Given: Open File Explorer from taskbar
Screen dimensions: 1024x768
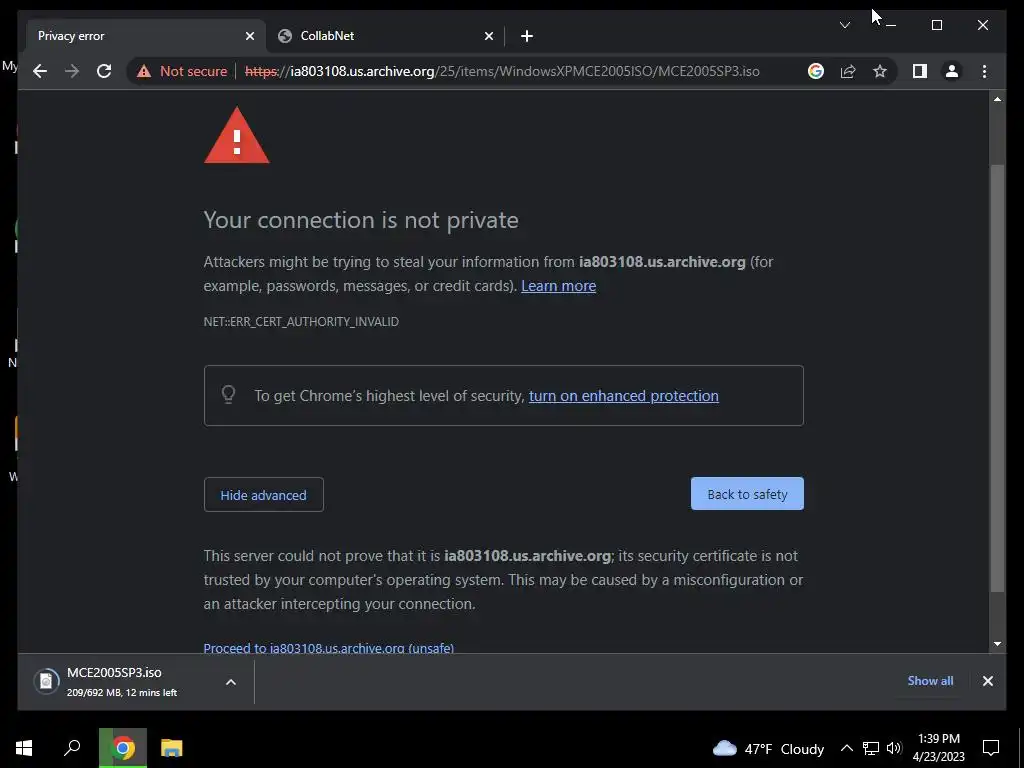Looking at the screenshot, I should coord(172,748).
